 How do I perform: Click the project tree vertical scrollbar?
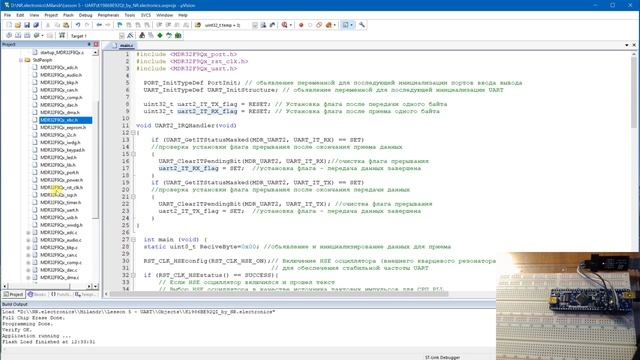(x=96, y=159)
